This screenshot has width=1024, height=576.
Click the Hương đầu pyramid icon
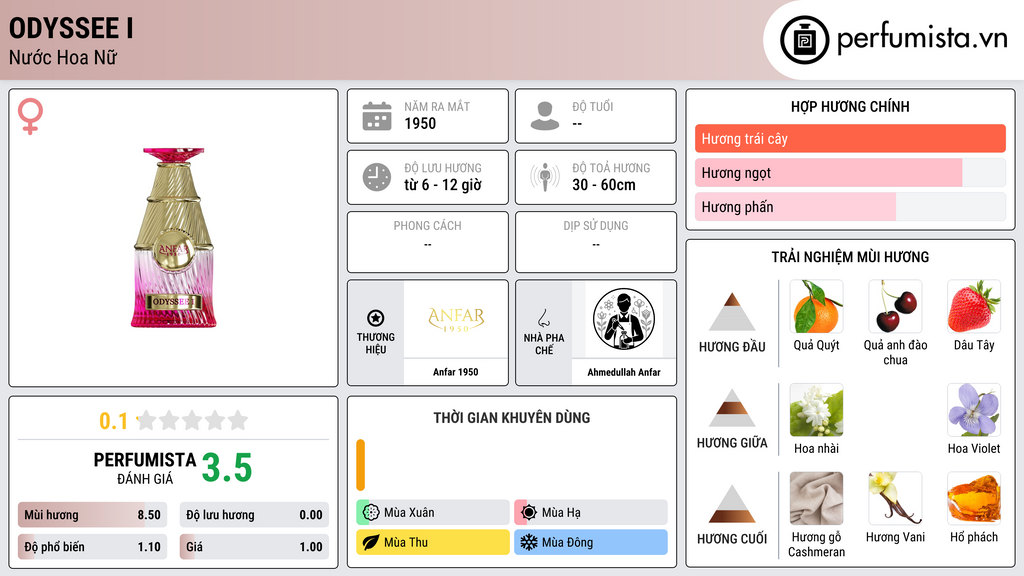732,312
